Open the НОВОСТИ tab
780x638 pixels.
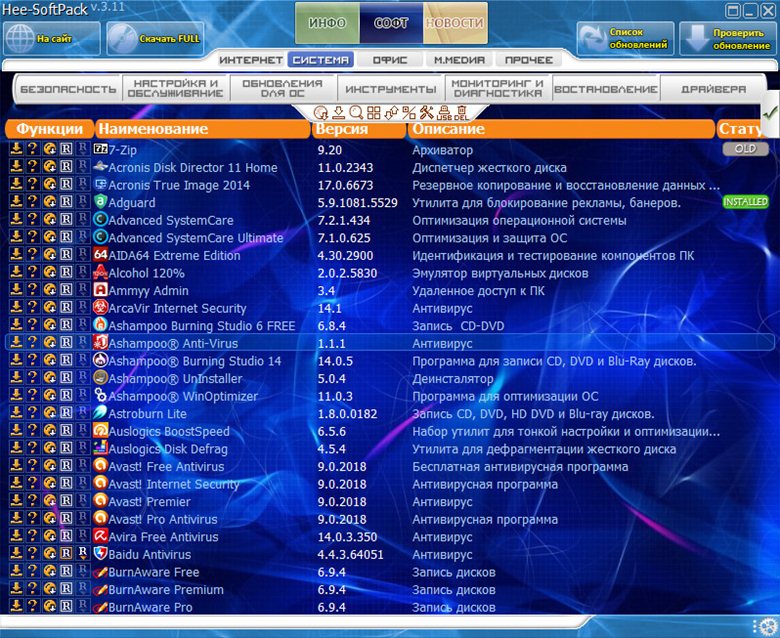[x=455, y=22]
